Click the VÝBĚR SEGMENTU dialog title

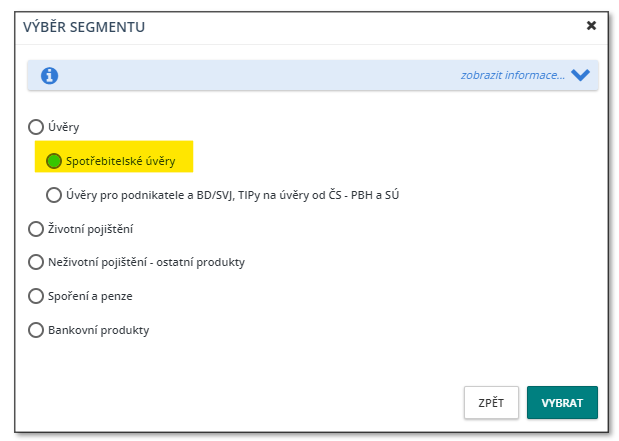coord(84,27)
